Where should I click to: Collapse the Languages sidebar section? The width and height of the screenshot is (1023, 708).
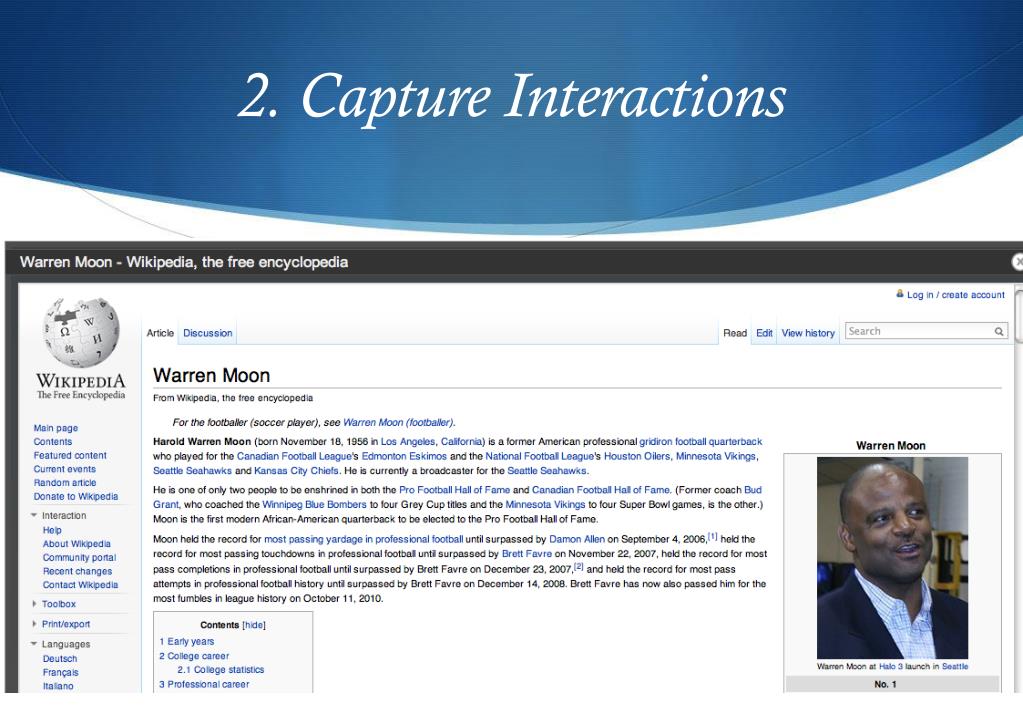pyautogui.click(x=33, y=644)
